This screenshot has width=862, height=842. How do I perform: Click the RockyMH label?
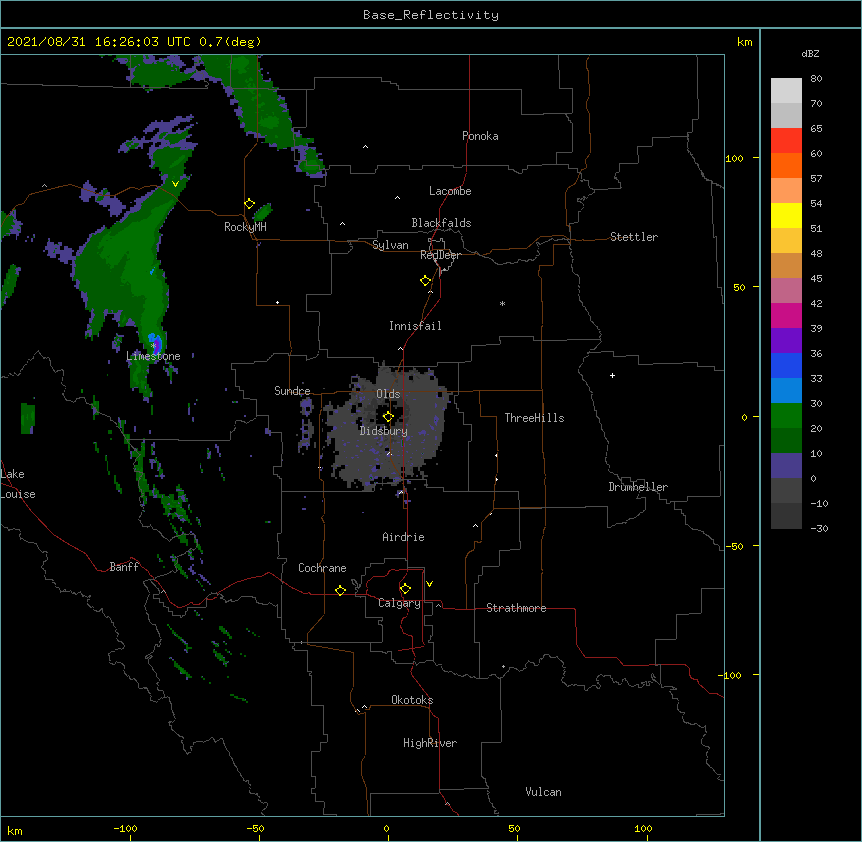pos(245,227)
